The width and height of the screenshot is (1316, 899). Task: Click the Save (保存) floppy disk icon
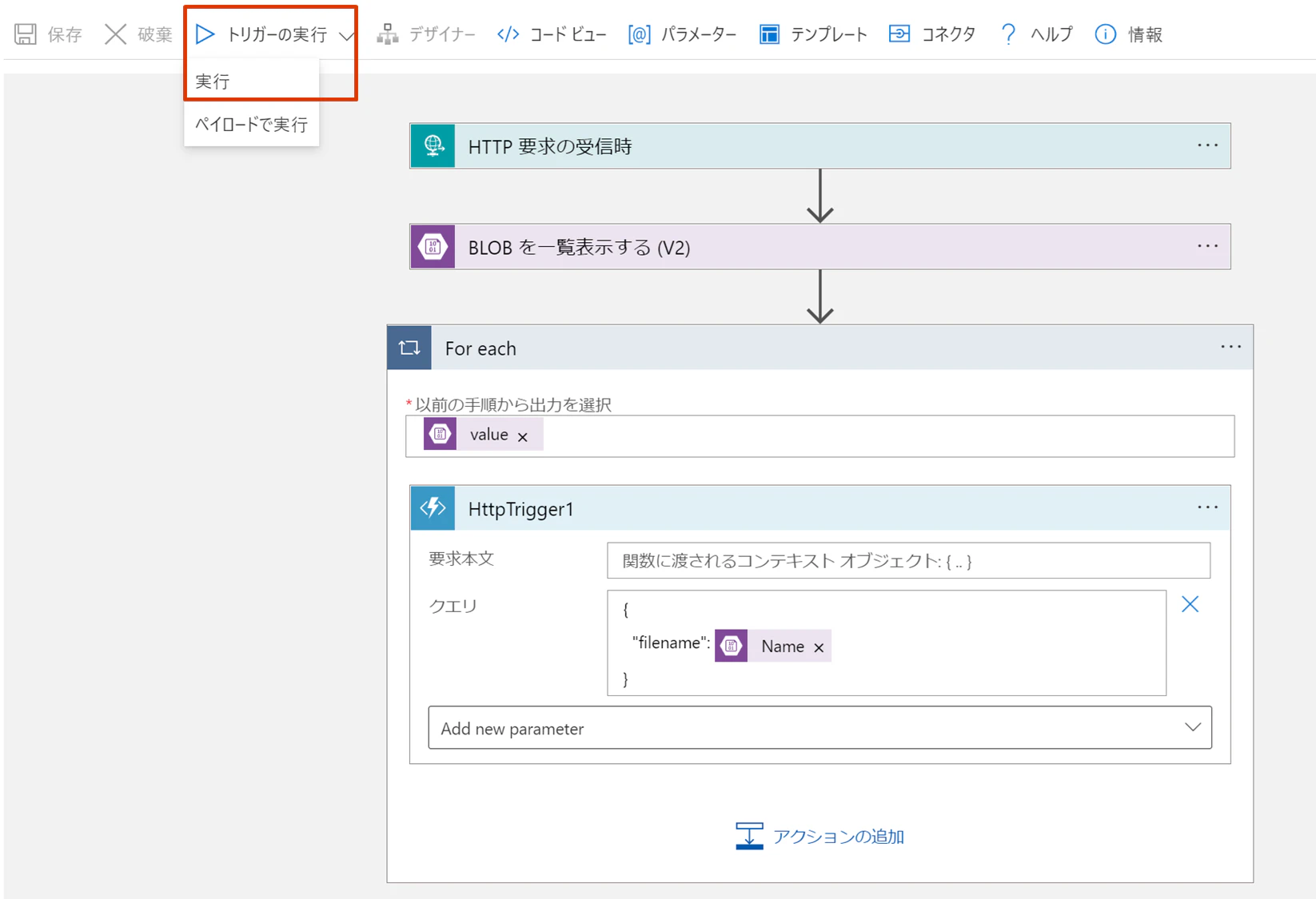26,34
